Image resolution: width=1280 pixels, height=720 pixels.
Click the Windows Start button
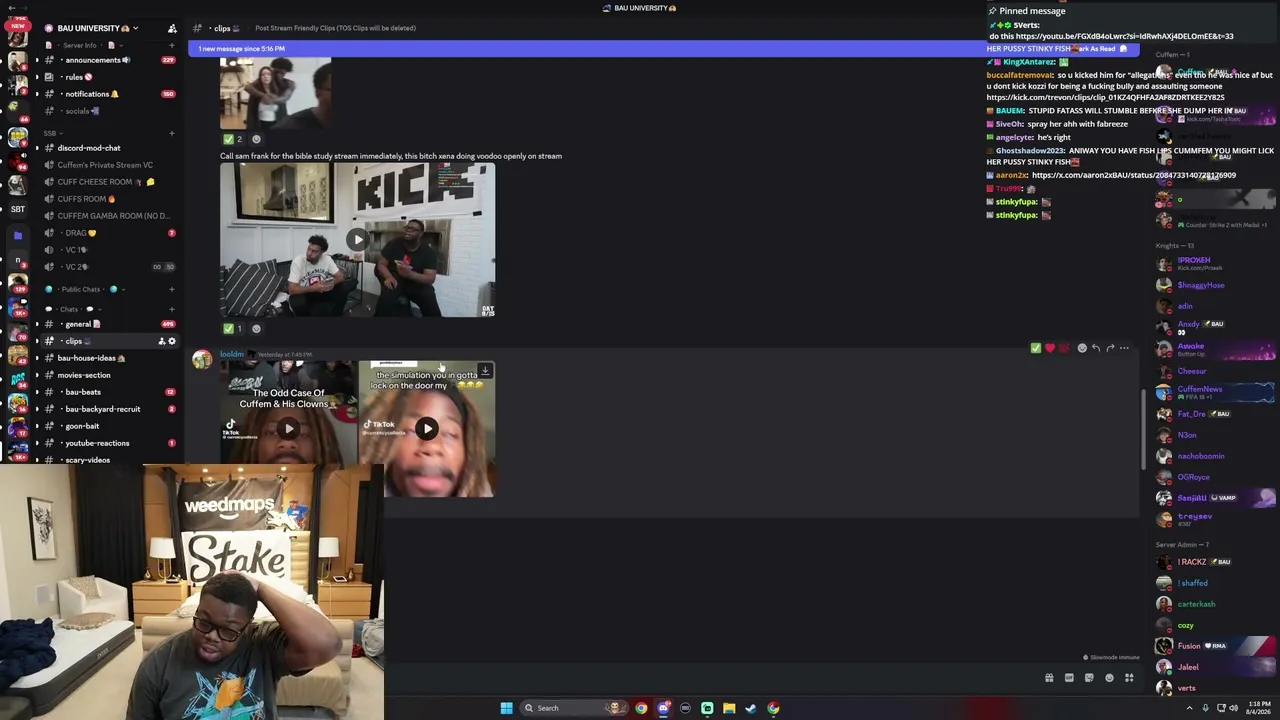[506, 708]
